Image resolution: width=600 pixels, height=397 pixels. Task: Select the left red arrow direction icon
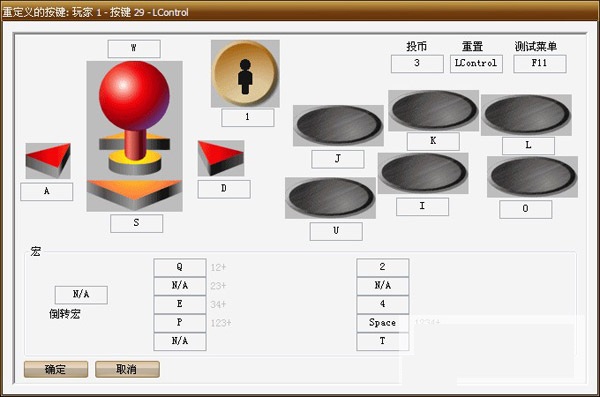[48, 161]
